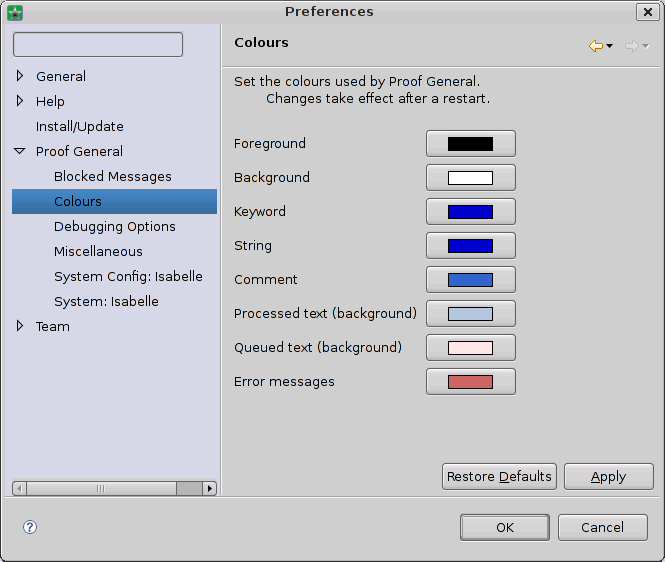Select the Proof General tree label
The width and height of the screenshot is (665, 562).
point(79,151)
